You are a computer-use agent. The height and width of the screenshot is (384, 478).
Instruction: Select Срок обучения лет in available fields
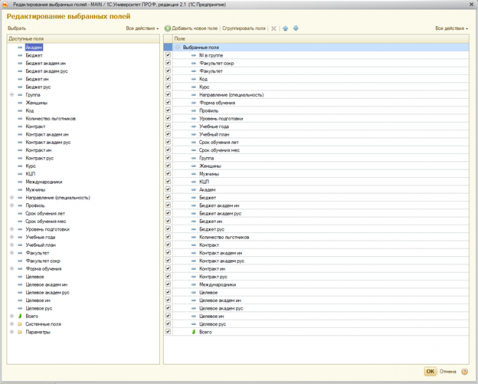(x=45, y=213)
